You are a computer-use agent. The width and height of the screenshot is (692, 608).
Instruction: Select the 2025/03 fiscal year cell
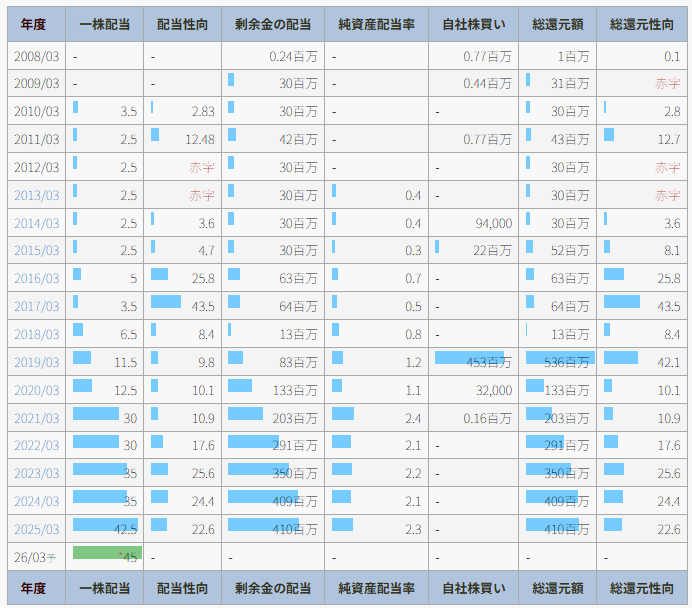pyautogui.click(x=36, y=529)
